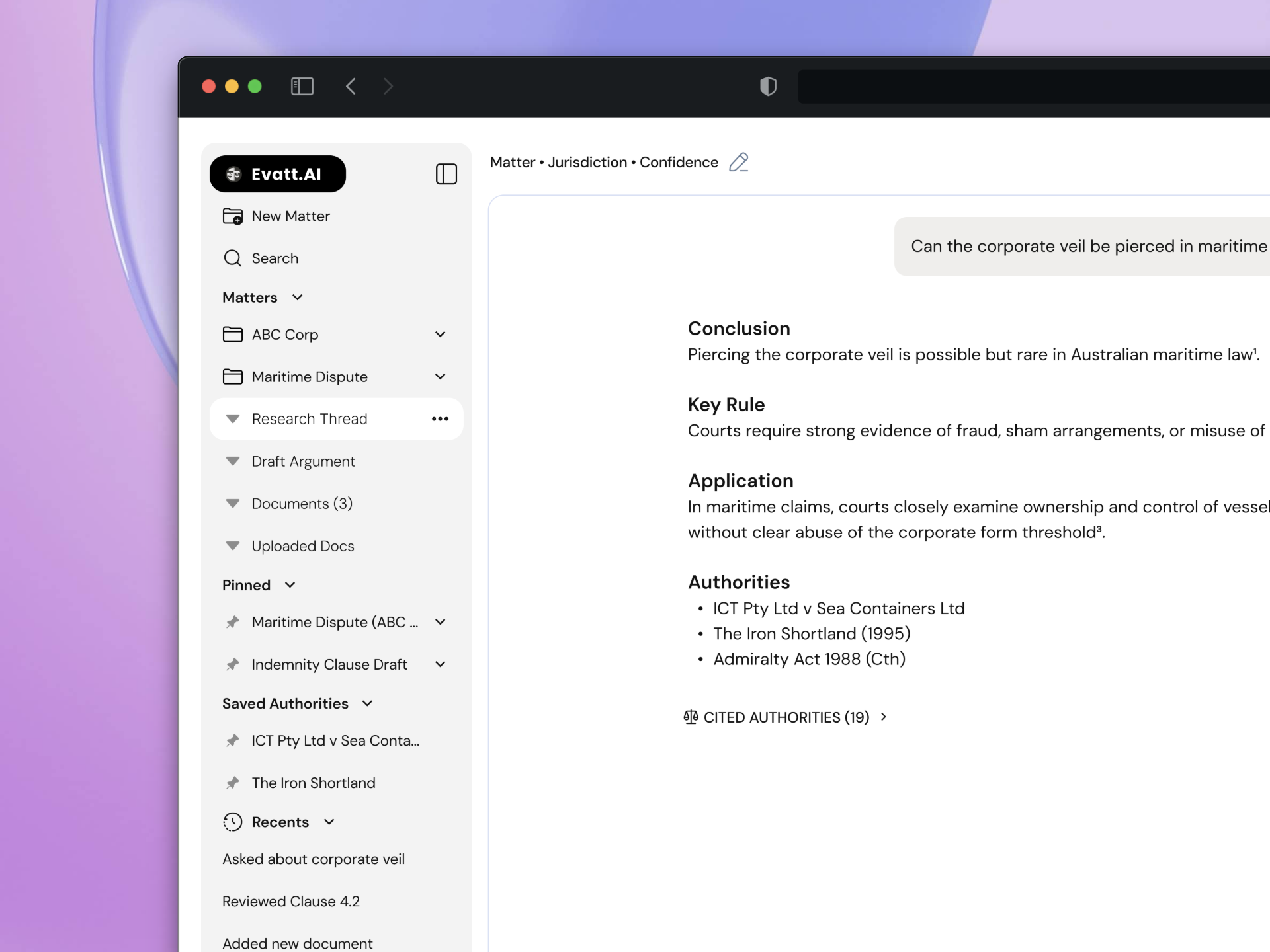
Task: Click the Matter • Jurisdiction • Confidence title
Action: (604, 162)
